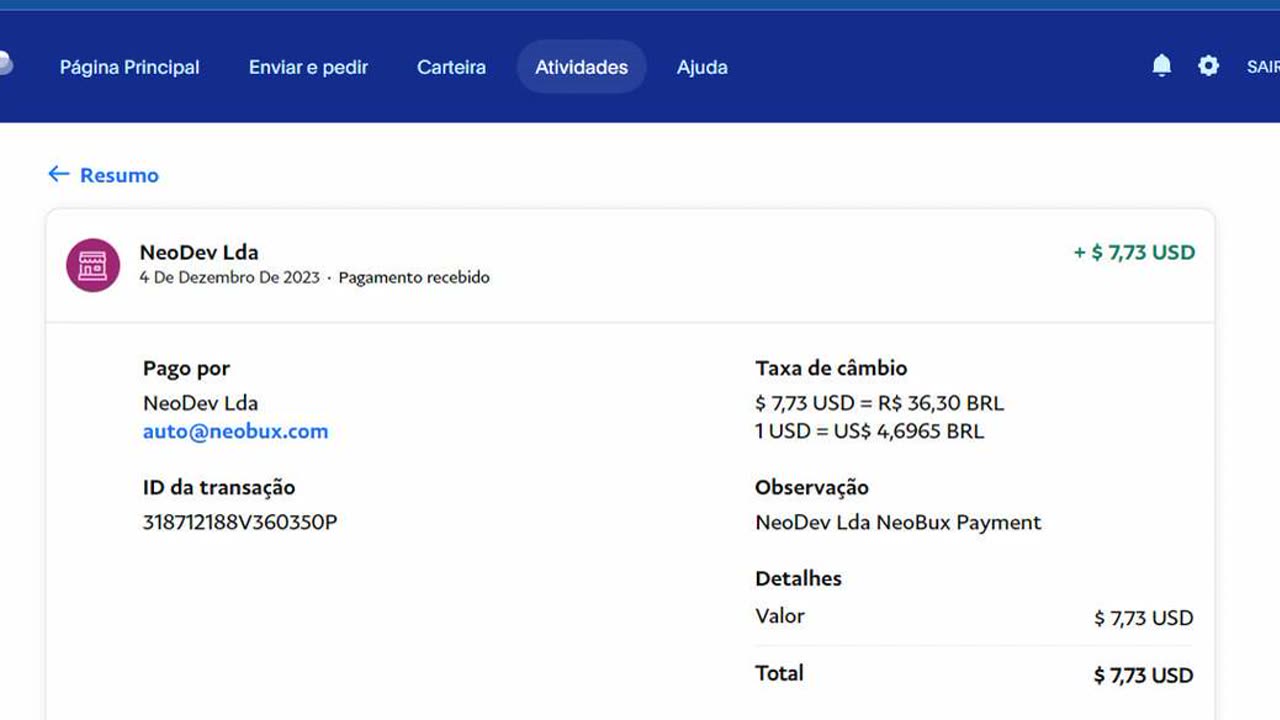This screenshot has height=720, width=1280.
Task: Click the Pago por heading
Action: click(x=187, y=368)
